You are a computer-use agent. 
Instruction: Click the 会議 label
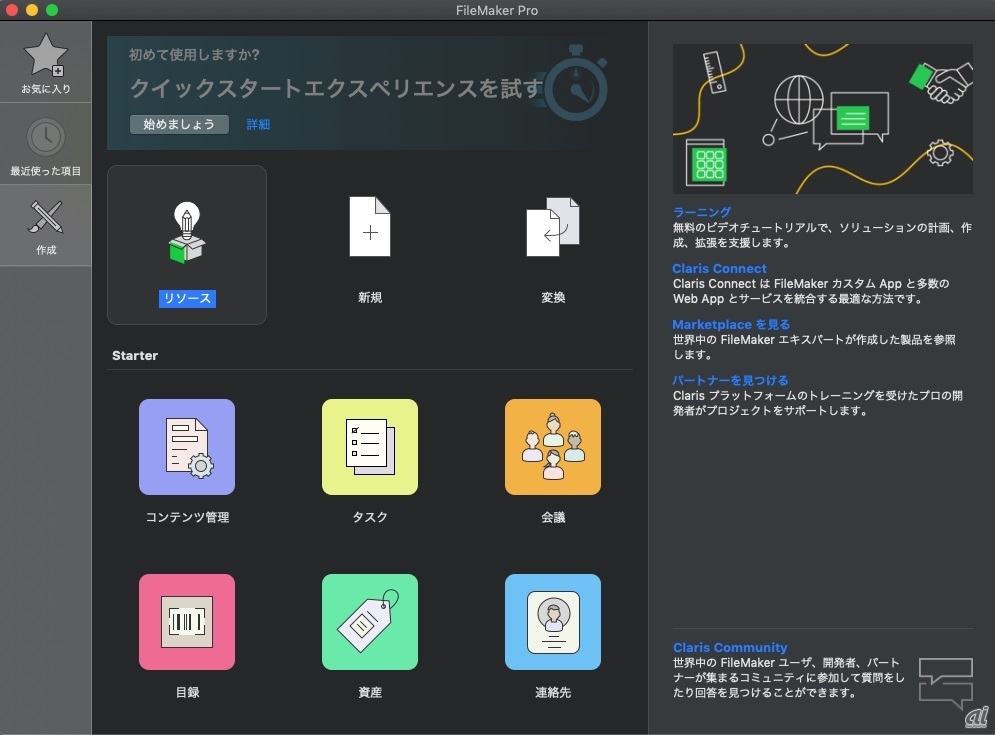(553, 517)
